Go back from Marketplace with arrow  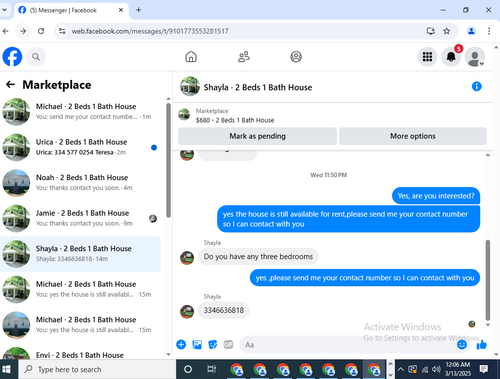[x=10, y=85]
